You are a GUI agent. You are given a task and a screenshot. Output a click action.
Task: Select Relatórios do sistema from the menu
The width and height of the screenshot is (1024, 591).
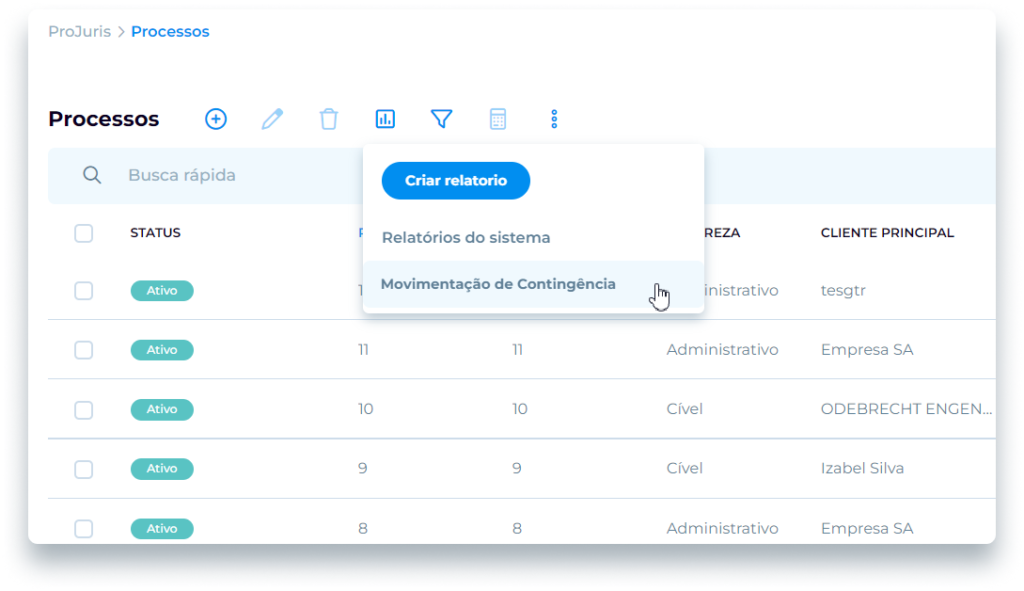click(466, 237)
